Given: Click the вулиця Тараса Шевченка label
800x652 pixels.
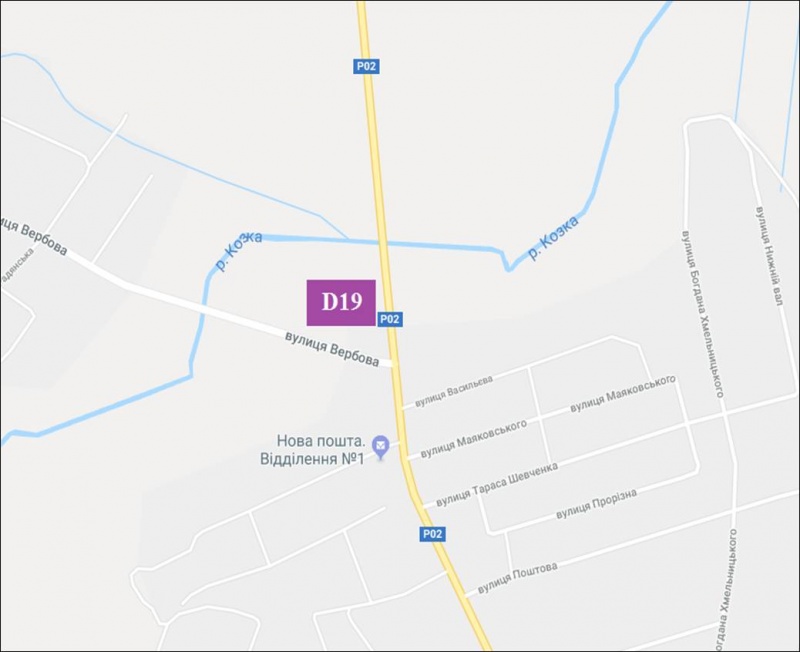Looking at the screenshot, I should [497, 484].
